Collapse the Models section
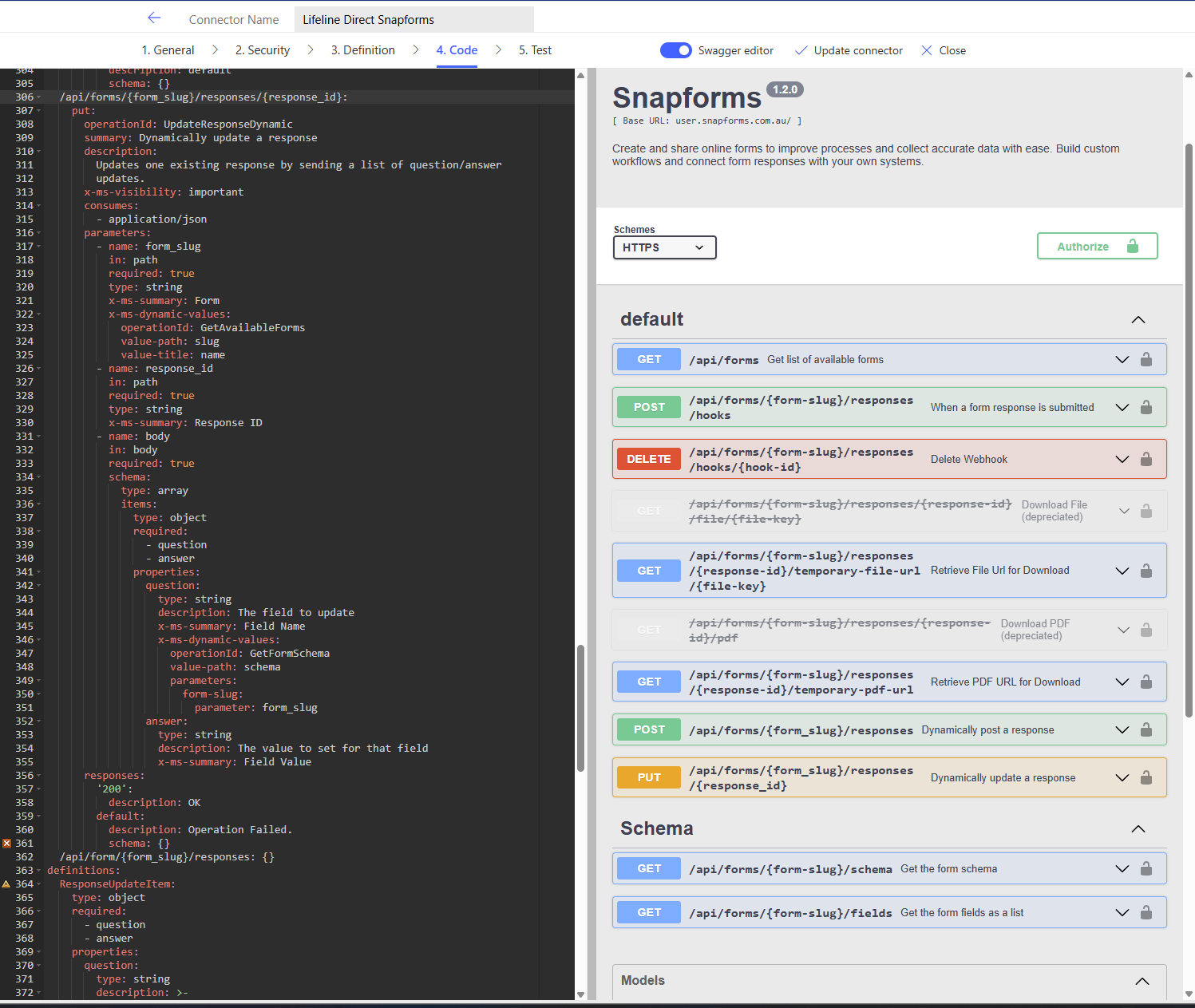The height and width of the screenshot is (1008, 1195). tap(1142, 981)
